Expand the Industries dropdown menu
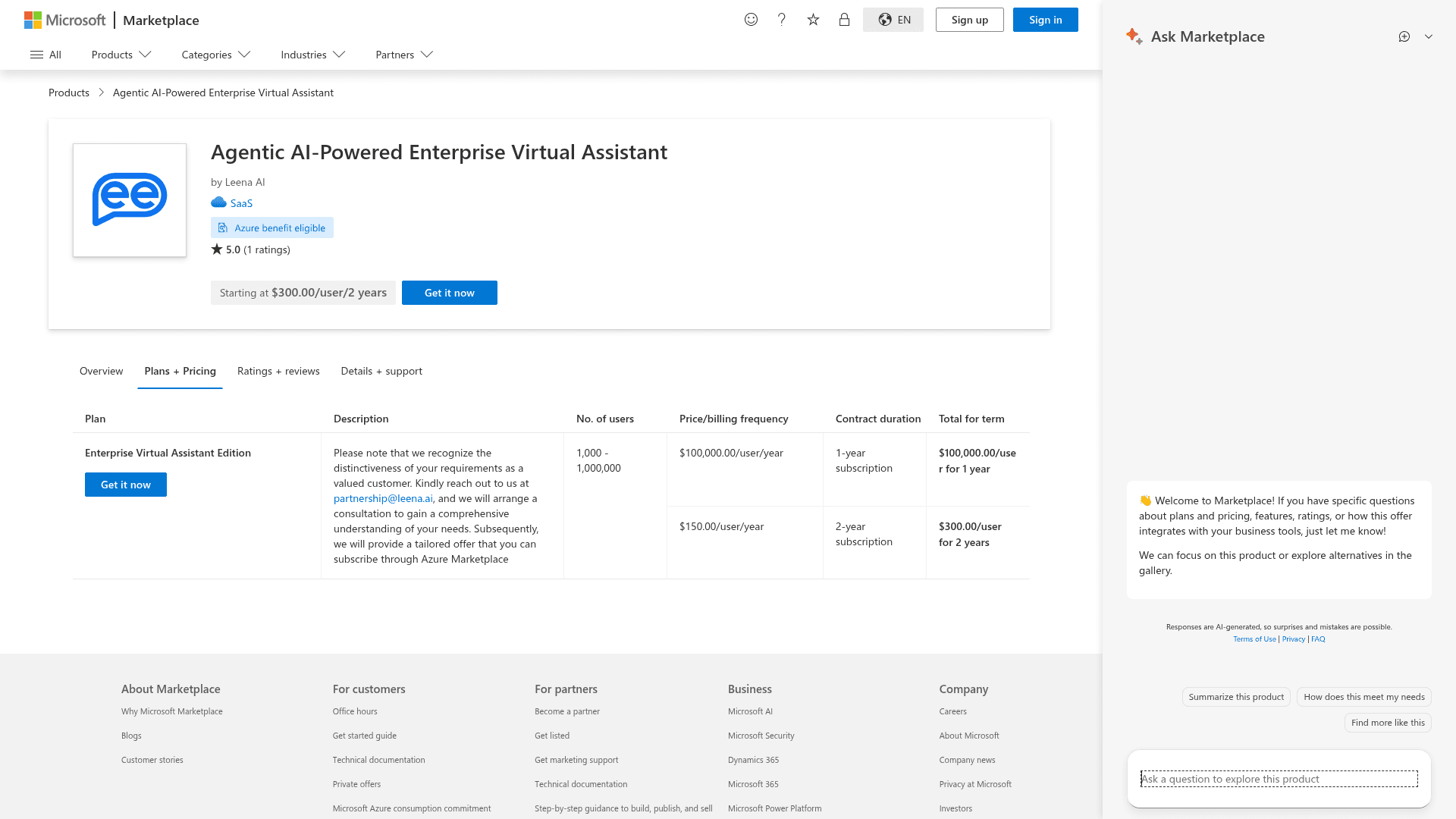Image resolution: width=1456 pixels, height=819 pixels. [x=313, y=55]
